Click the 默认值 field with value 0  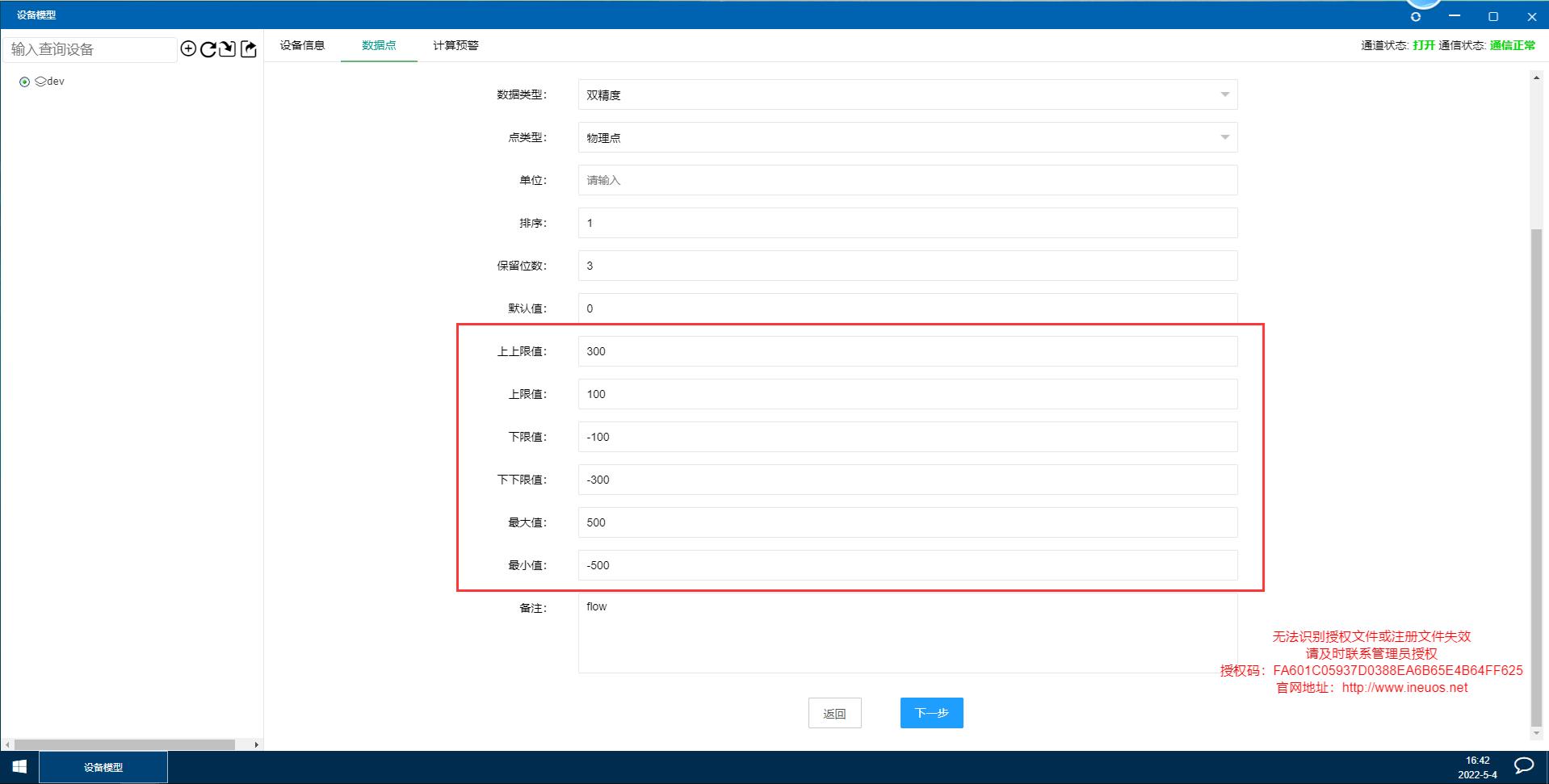908,308
